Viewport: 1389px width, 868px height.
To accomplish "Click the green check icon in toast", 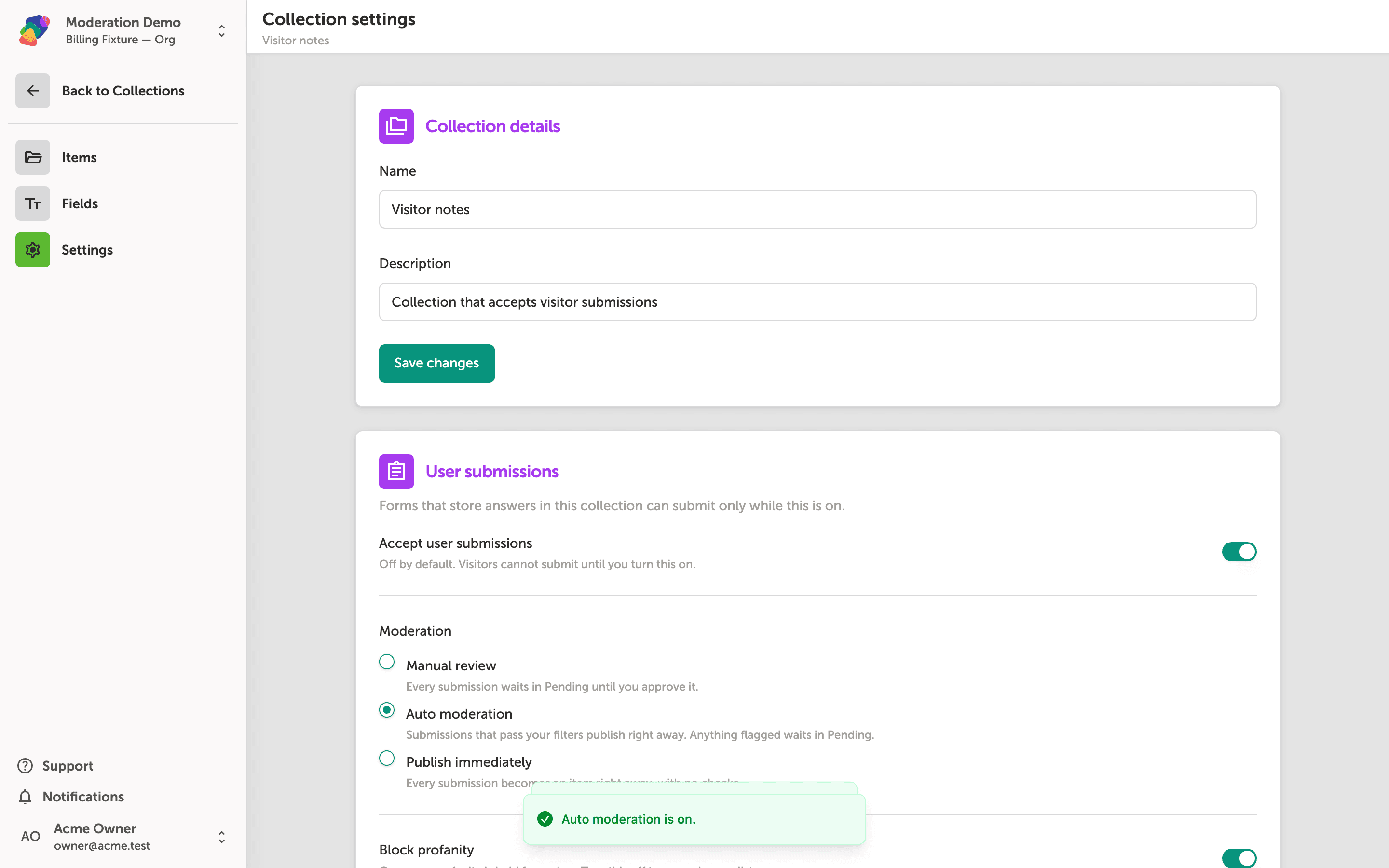I will [x=545, y=819].
